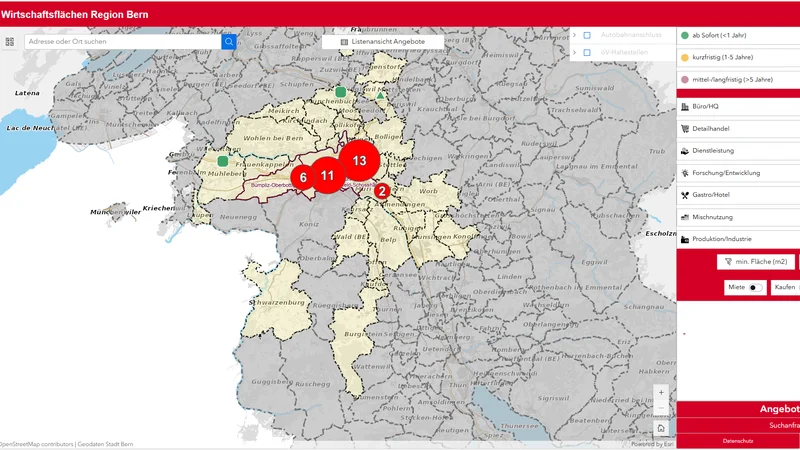Open the basemap gallery grid icon

(10, 42)
